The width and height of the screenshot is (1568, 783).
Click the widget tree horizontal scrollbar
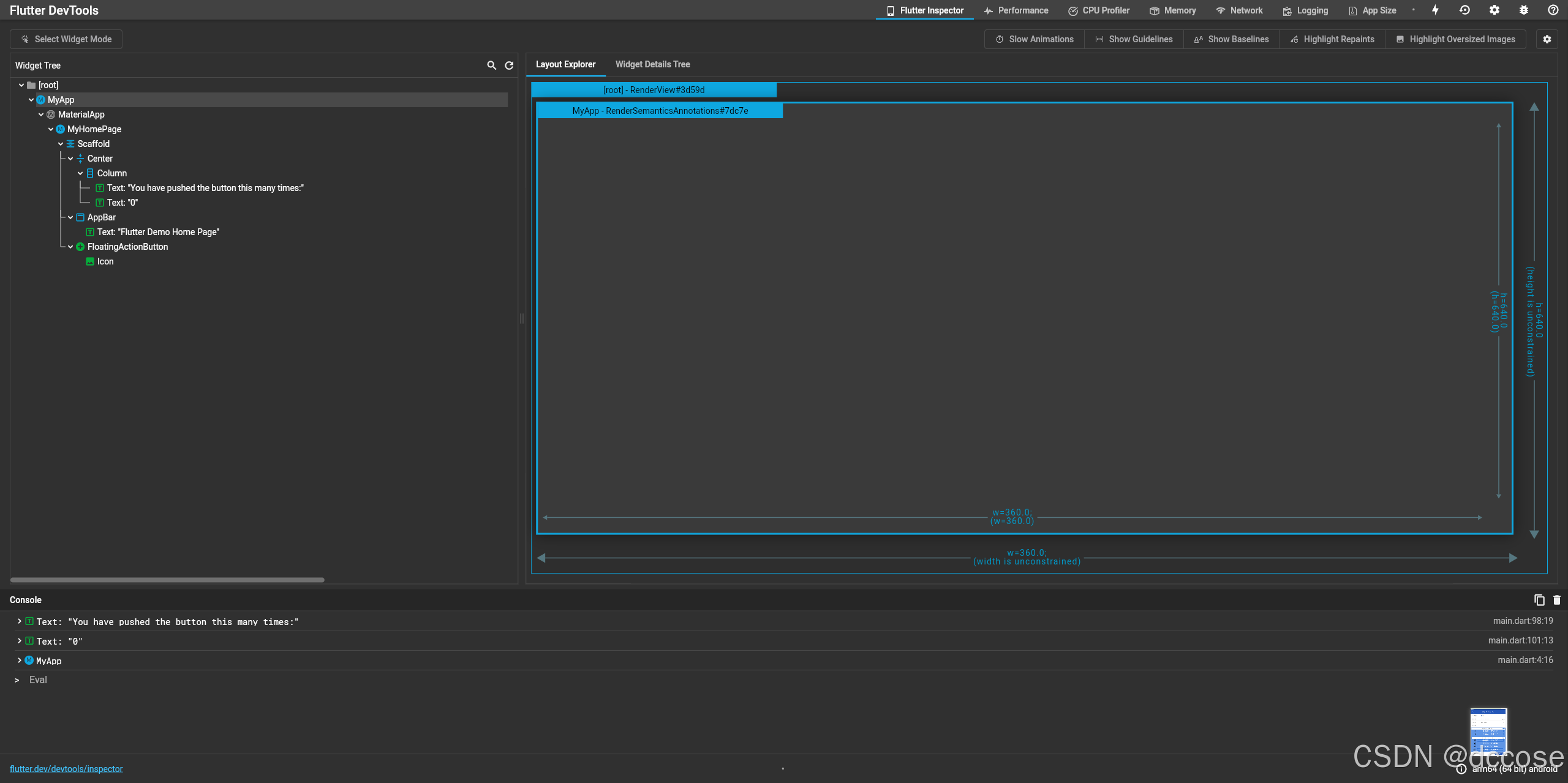[167, 580]
